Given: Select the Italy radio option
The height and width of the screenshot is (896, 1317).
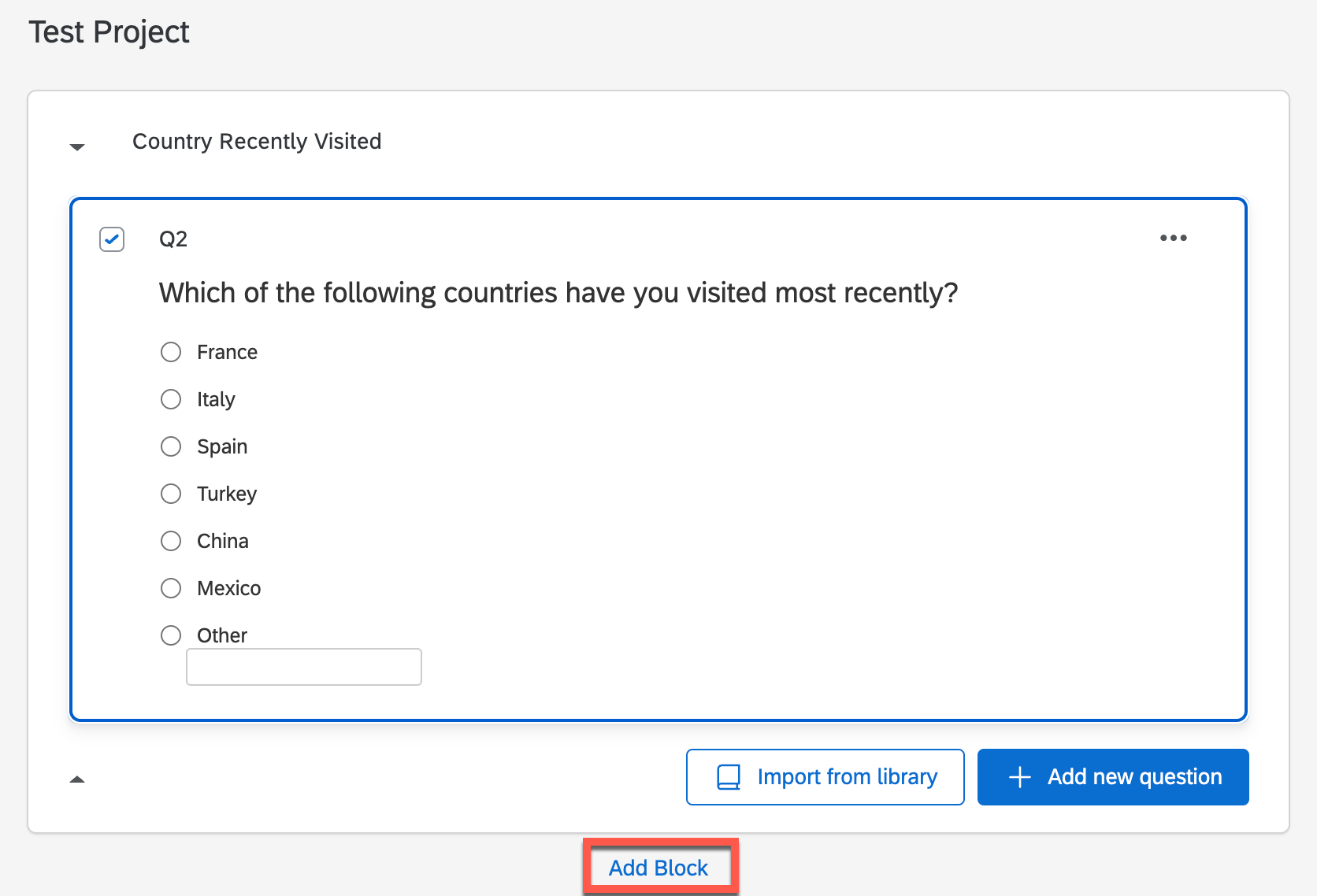Looking at the screenshot, I should 171,399.
